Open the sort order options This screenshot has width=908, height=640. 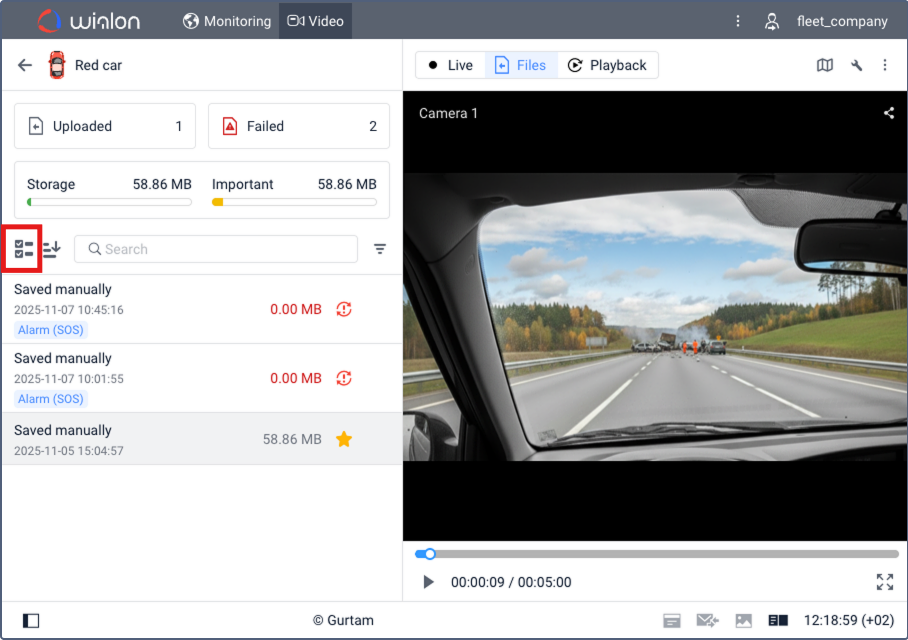pos(52,249)
